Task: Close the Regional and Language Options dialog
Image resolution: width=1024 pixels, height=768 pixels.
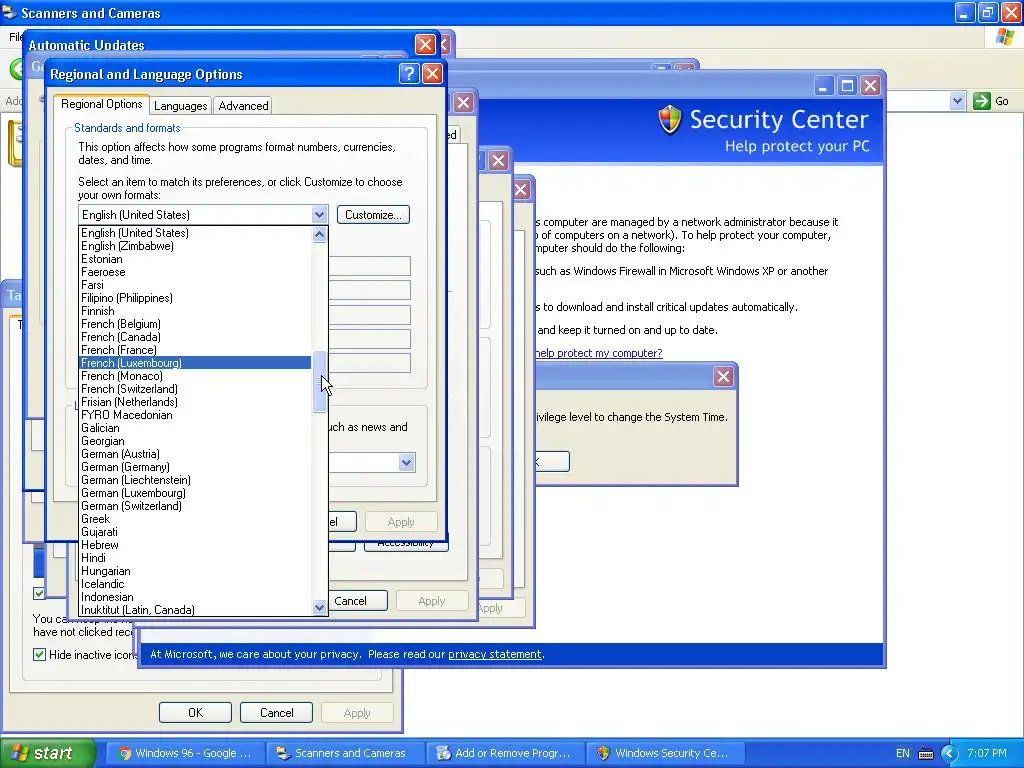Action: 432,74
